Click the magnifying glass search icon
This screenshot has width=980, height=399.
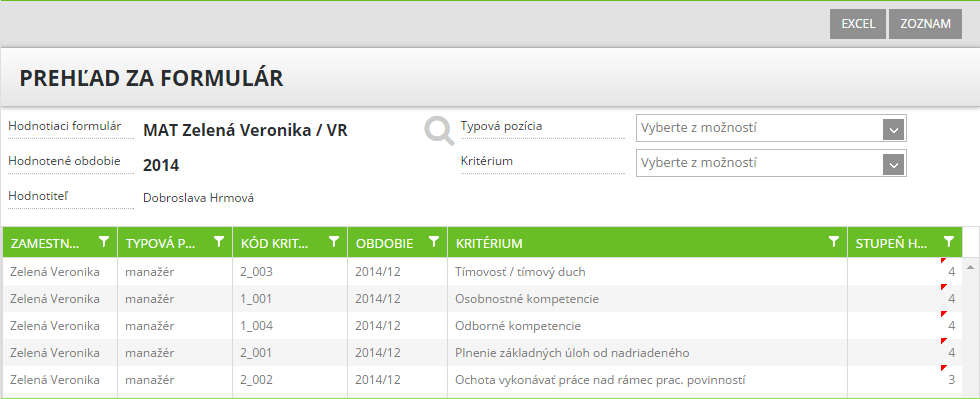[439, 131]
